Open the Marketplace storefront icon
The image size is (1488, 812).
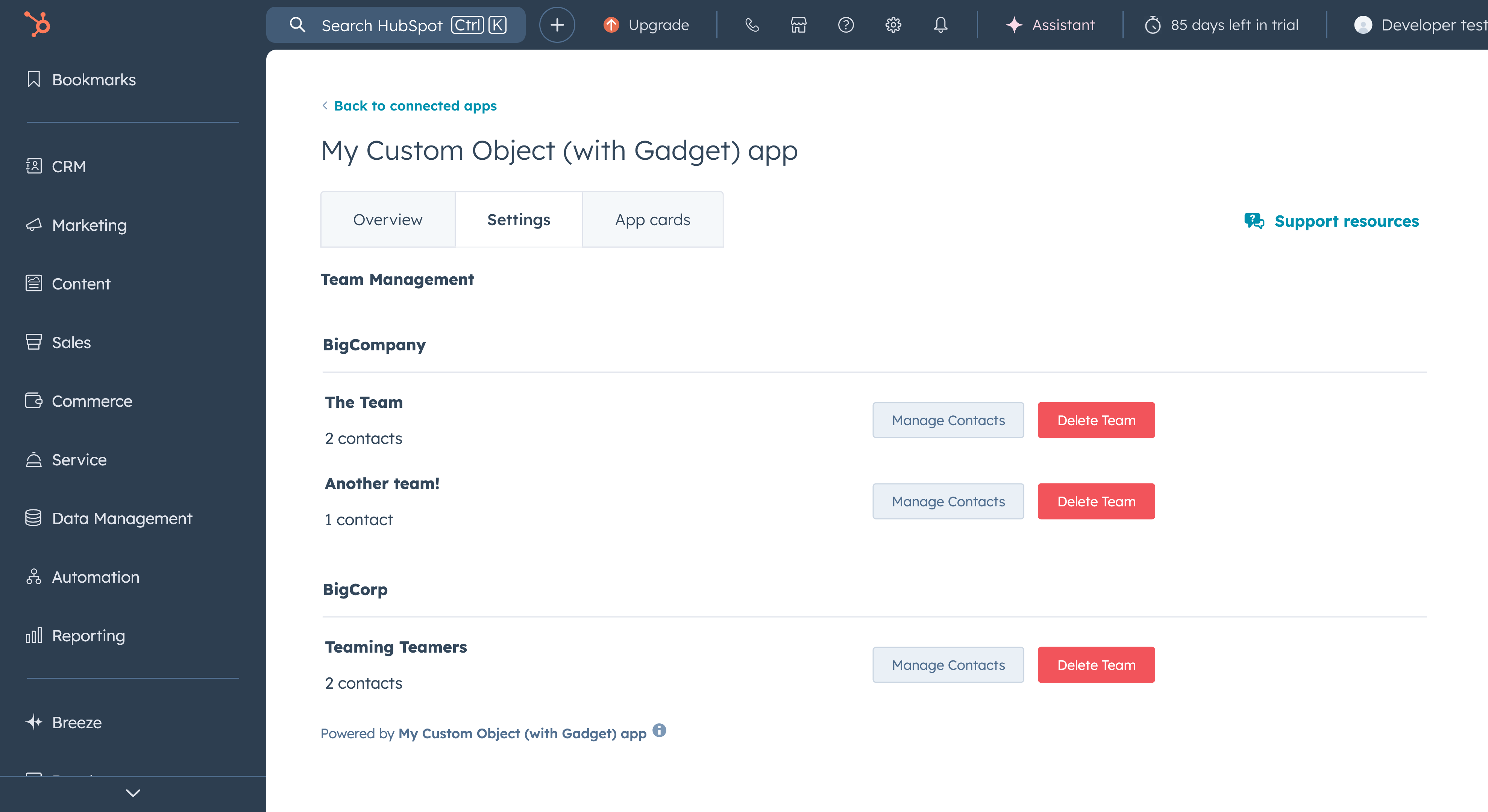tap(798, 25)
